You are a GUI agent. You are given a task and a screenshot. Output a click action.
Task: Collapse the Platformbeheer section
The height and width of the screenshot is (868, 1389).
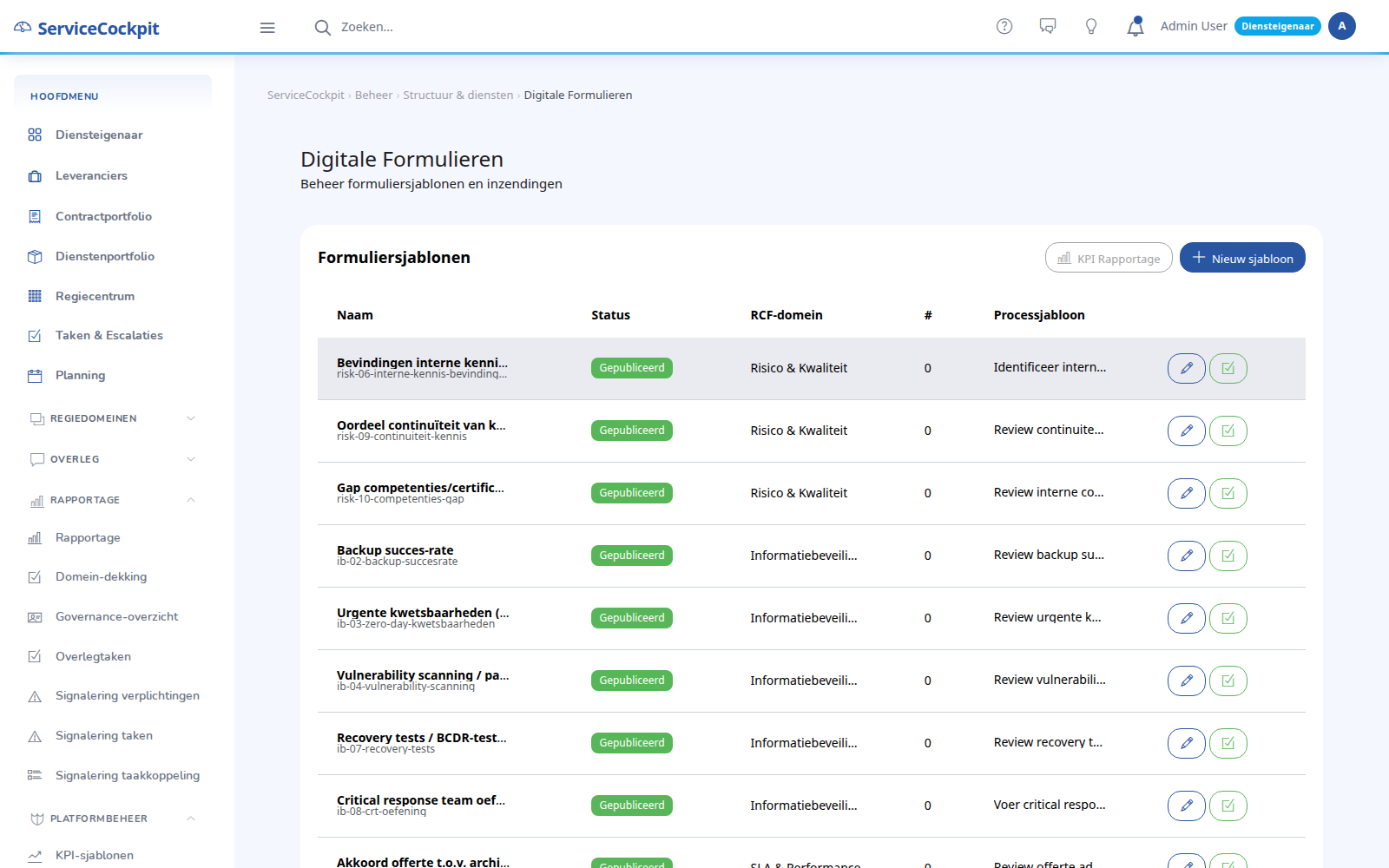click(113, 819)
